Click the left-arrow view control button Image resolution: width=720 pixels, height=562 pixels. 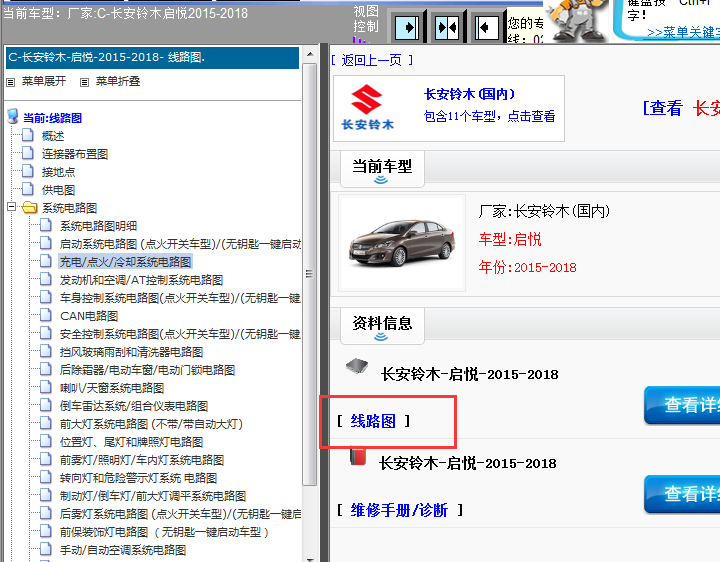tap(486, 28)
